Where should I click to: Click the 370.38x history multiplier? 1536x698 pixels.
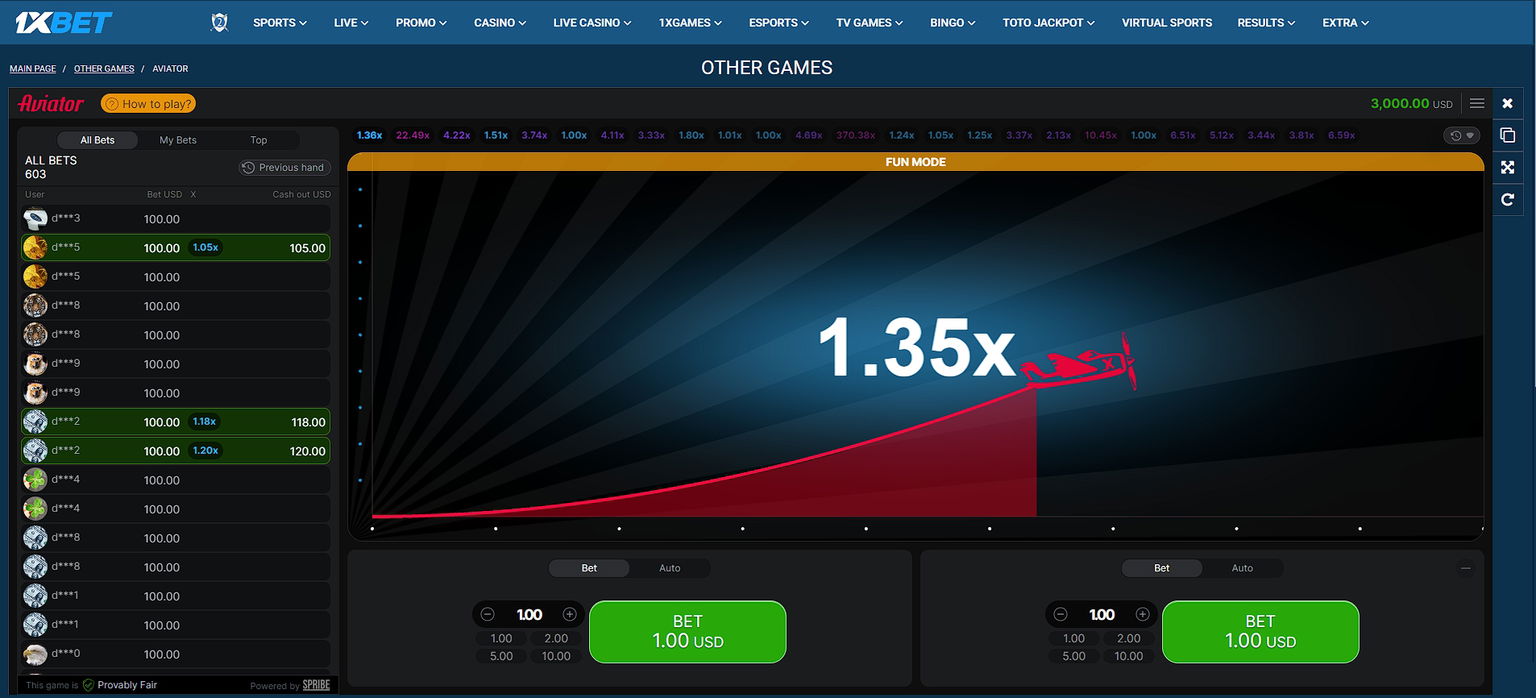855,135
